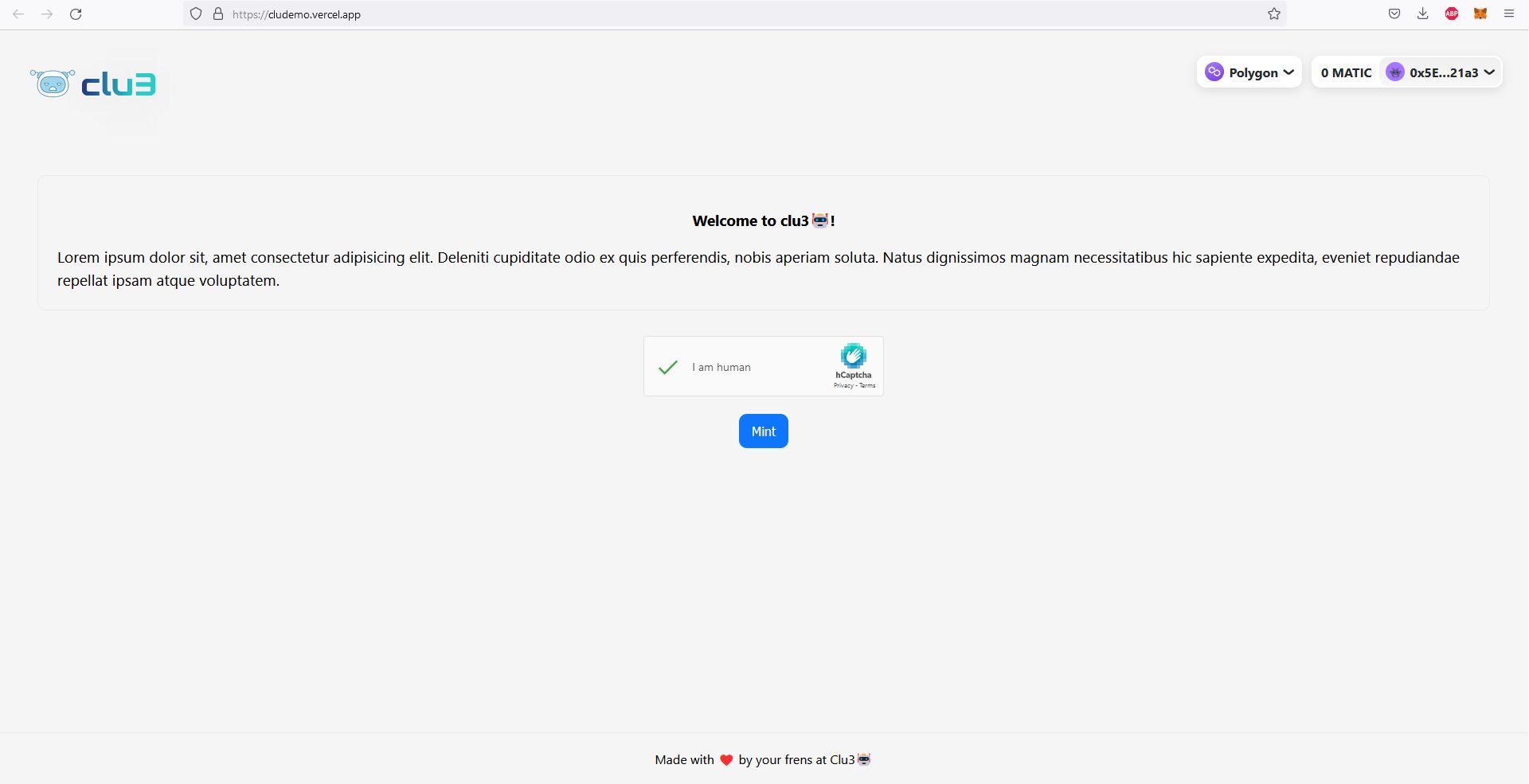Click the browser forward arrow
This screenshot has height=784, width=1529.
47,14
